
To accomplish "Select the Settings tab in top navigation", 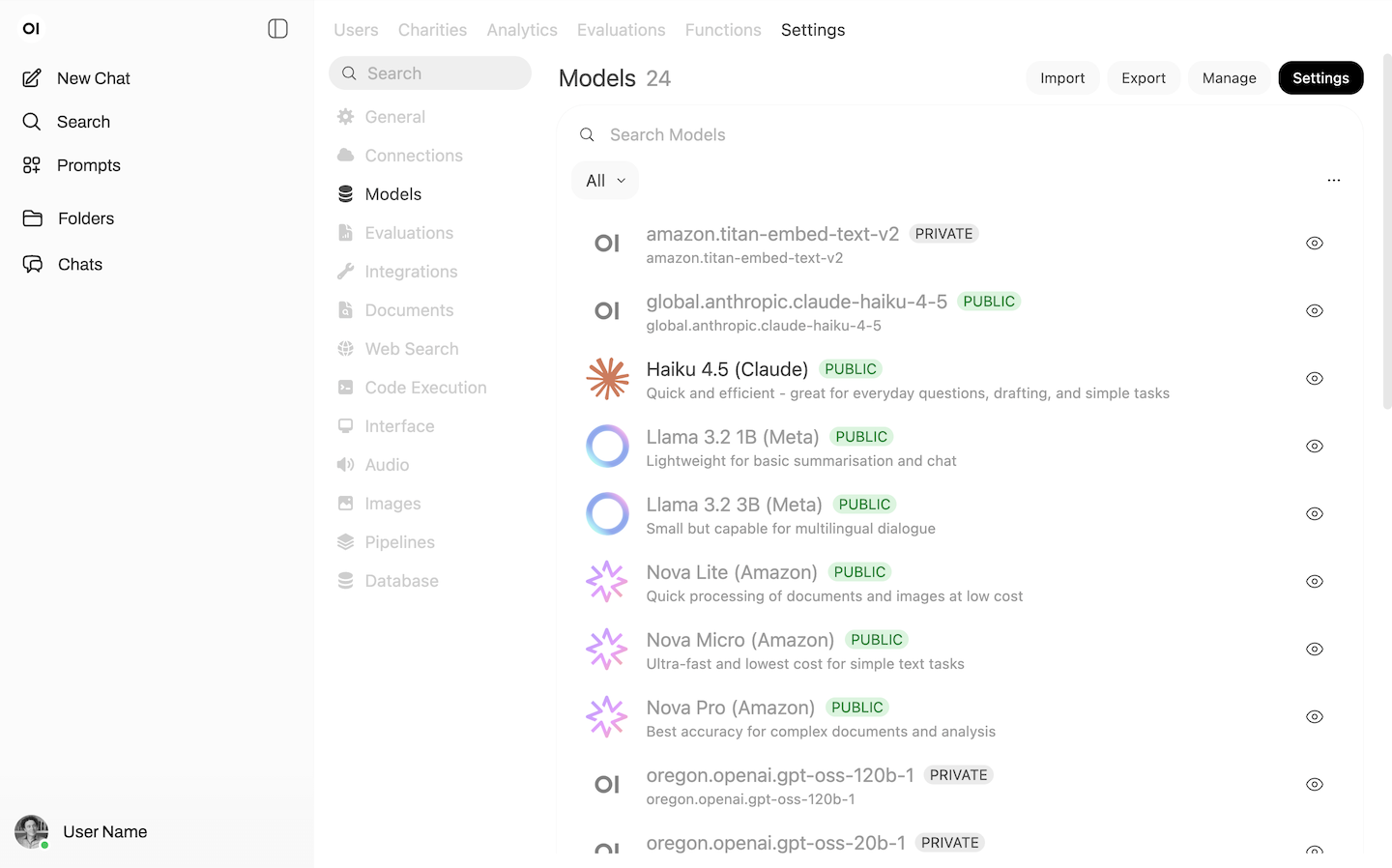I will [x=813, y=30].
